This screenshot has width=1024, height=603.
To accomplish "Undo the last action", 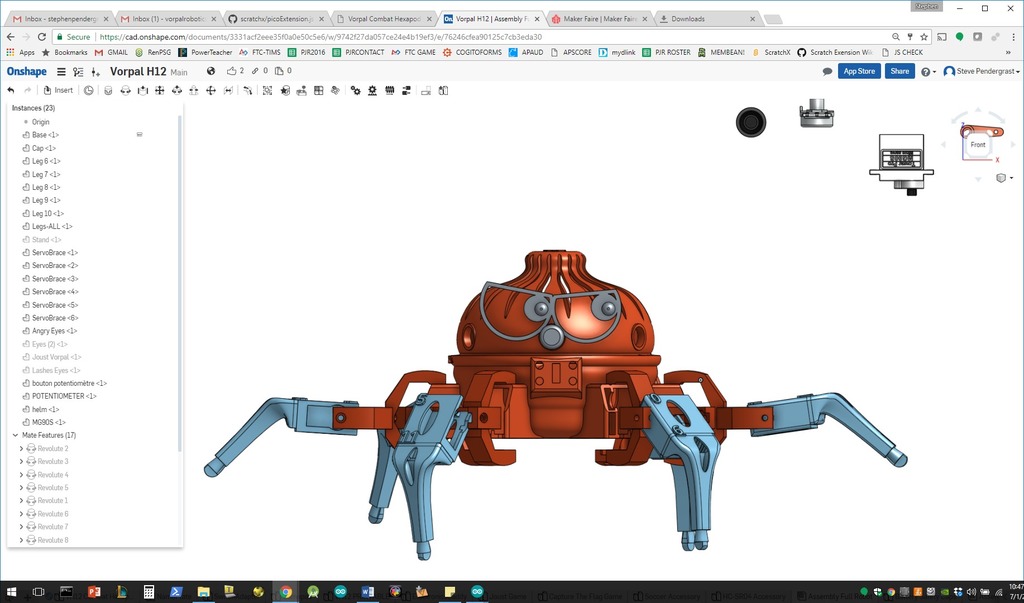I will point(11,90).
